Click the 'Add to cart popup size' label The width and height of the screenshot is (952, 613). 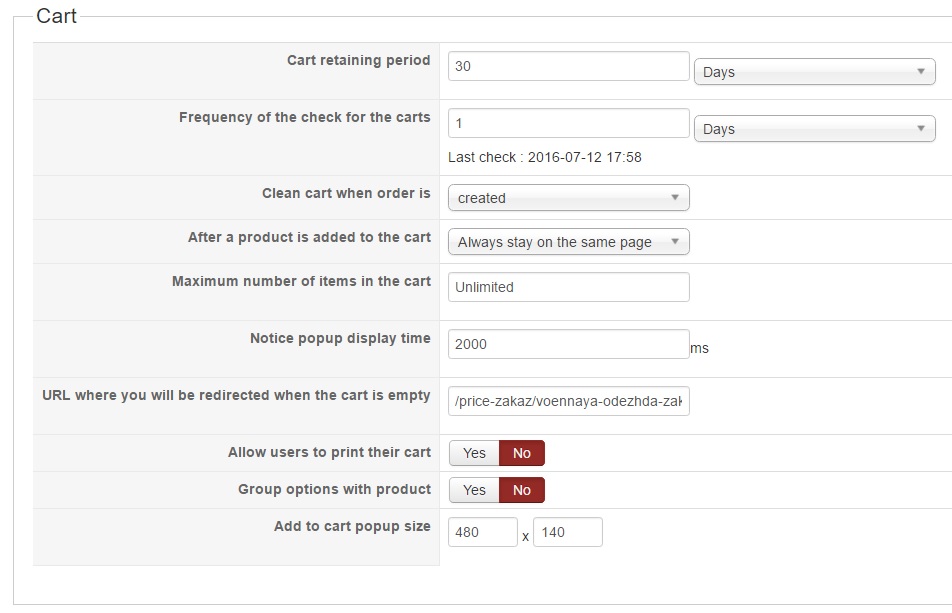(352, 526)
